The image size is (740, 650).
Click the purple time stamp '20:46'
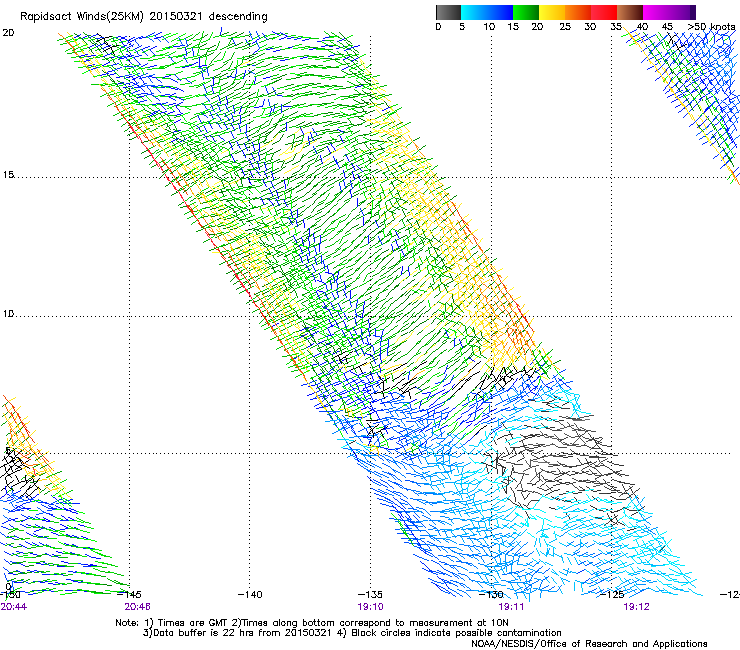pyautogui.click(x=137, y=607)
